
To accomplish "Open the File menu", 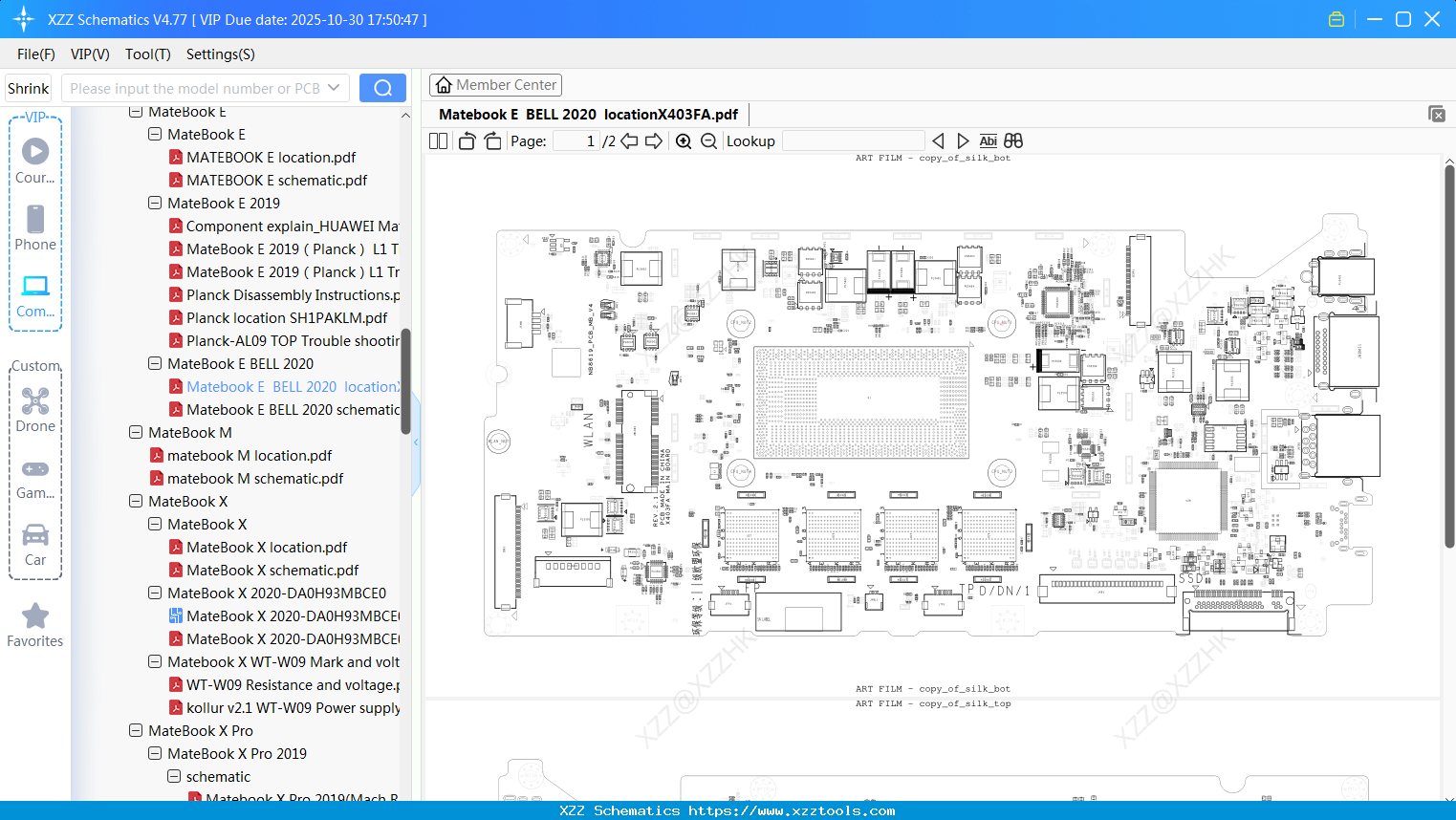I will (36, 54).
